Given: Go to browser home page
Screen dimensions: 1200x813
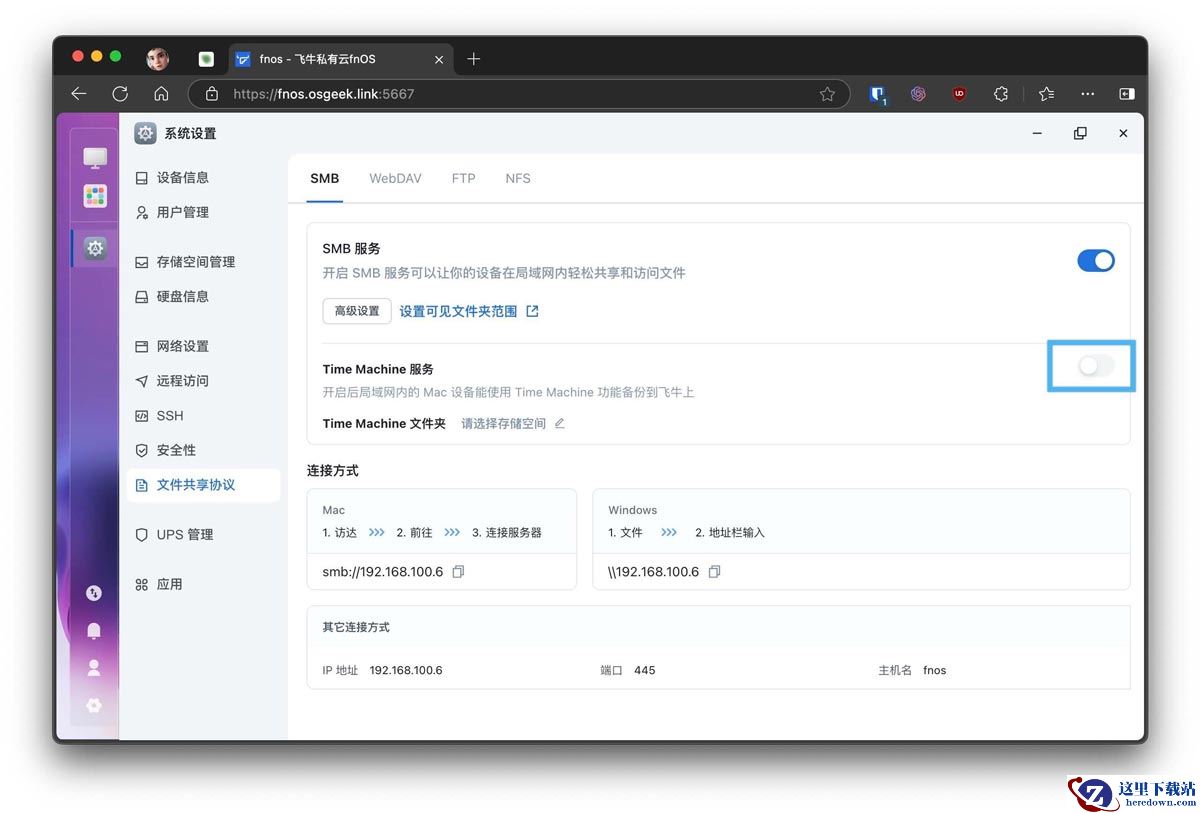Looking at the screenshot, I should point(161,94).
